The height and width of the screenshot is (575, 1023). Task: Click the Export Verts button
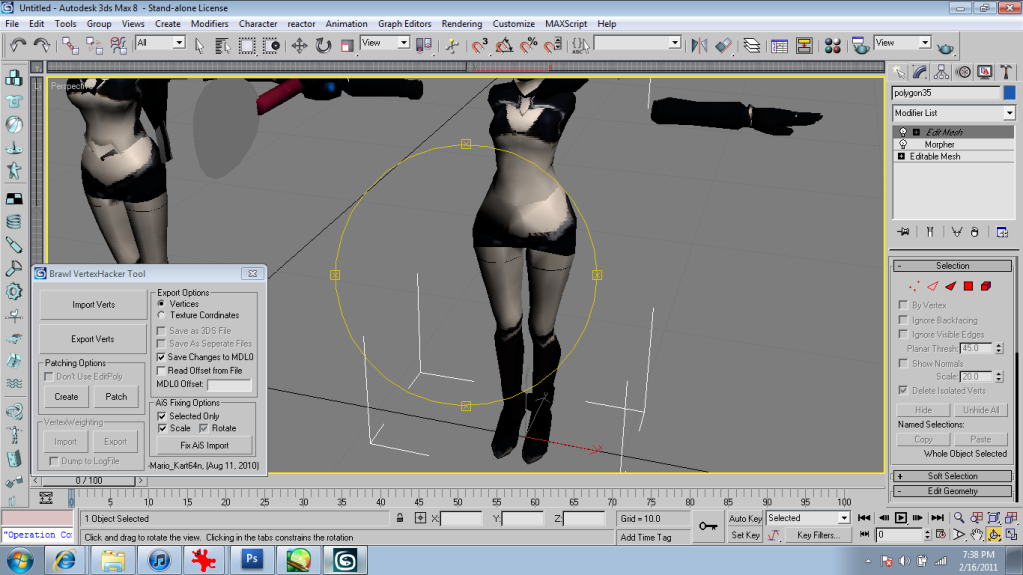coord(93,339)
